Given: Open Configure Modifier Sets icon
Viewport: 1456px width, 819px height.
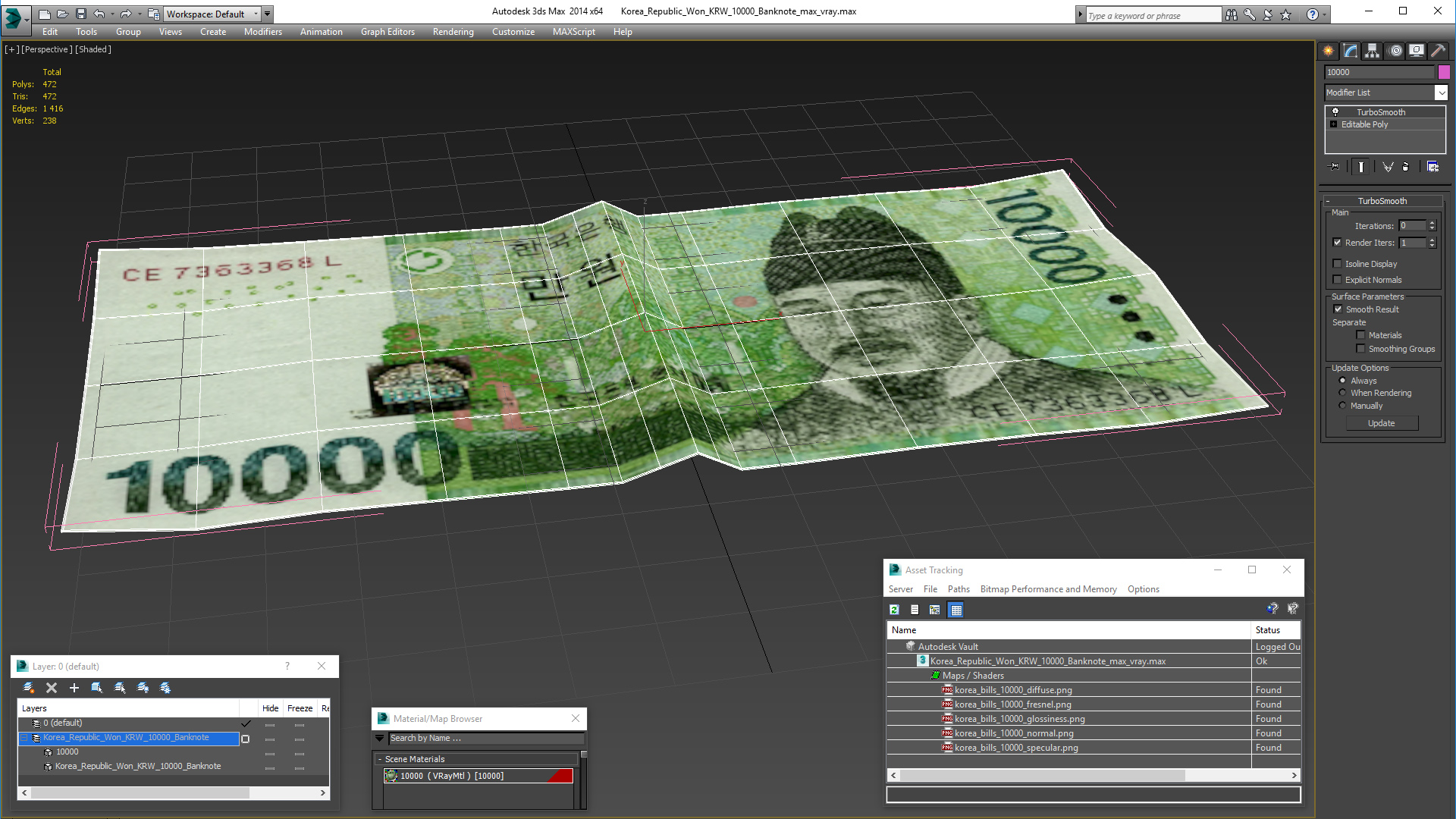Looking at the screenshot, I should [x=1433, y=167].
